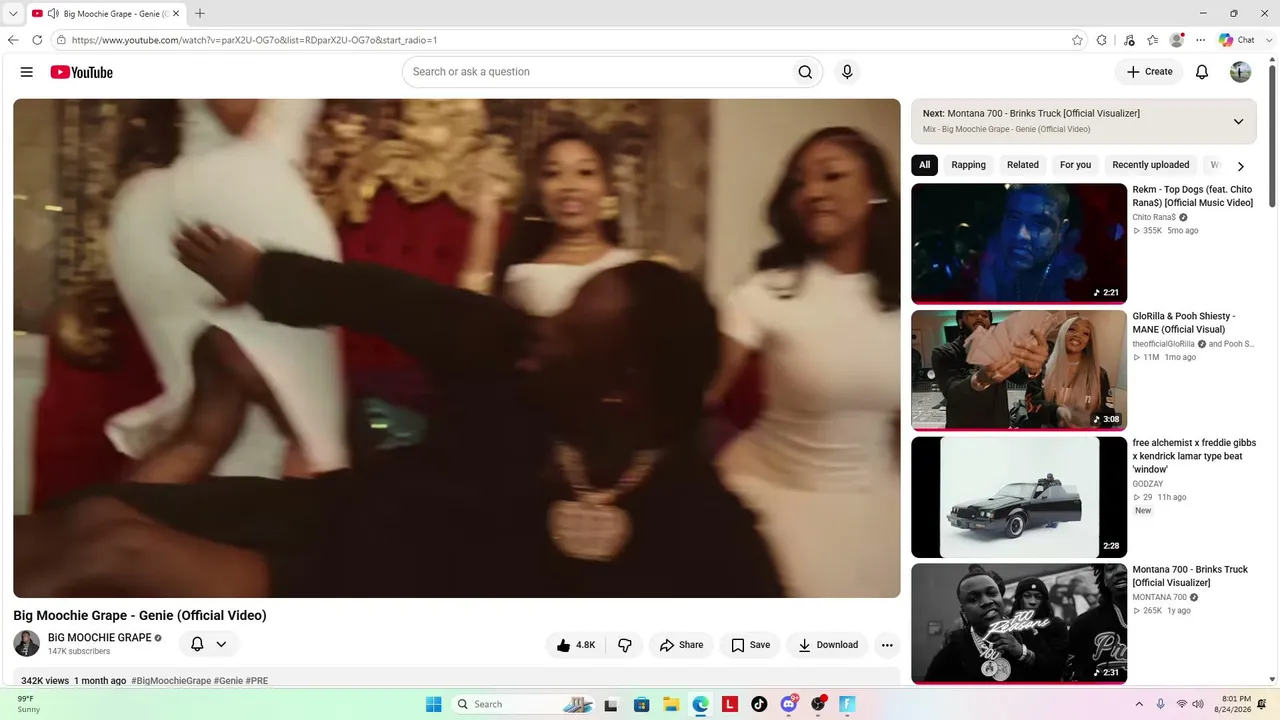Open the Chito Rana$ channel link

pyautogui.click(x=1154, y=217)
